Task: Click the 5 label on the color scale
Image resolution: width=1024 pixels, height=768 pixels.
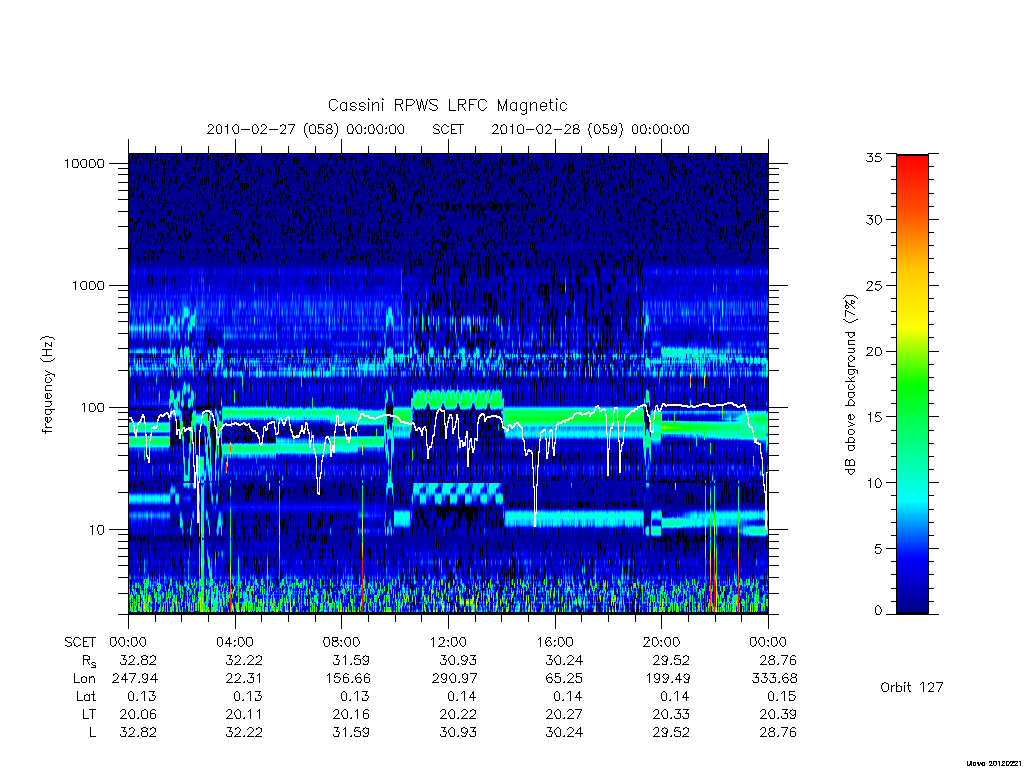Action: pyautogui.click(x=878, y=549)
